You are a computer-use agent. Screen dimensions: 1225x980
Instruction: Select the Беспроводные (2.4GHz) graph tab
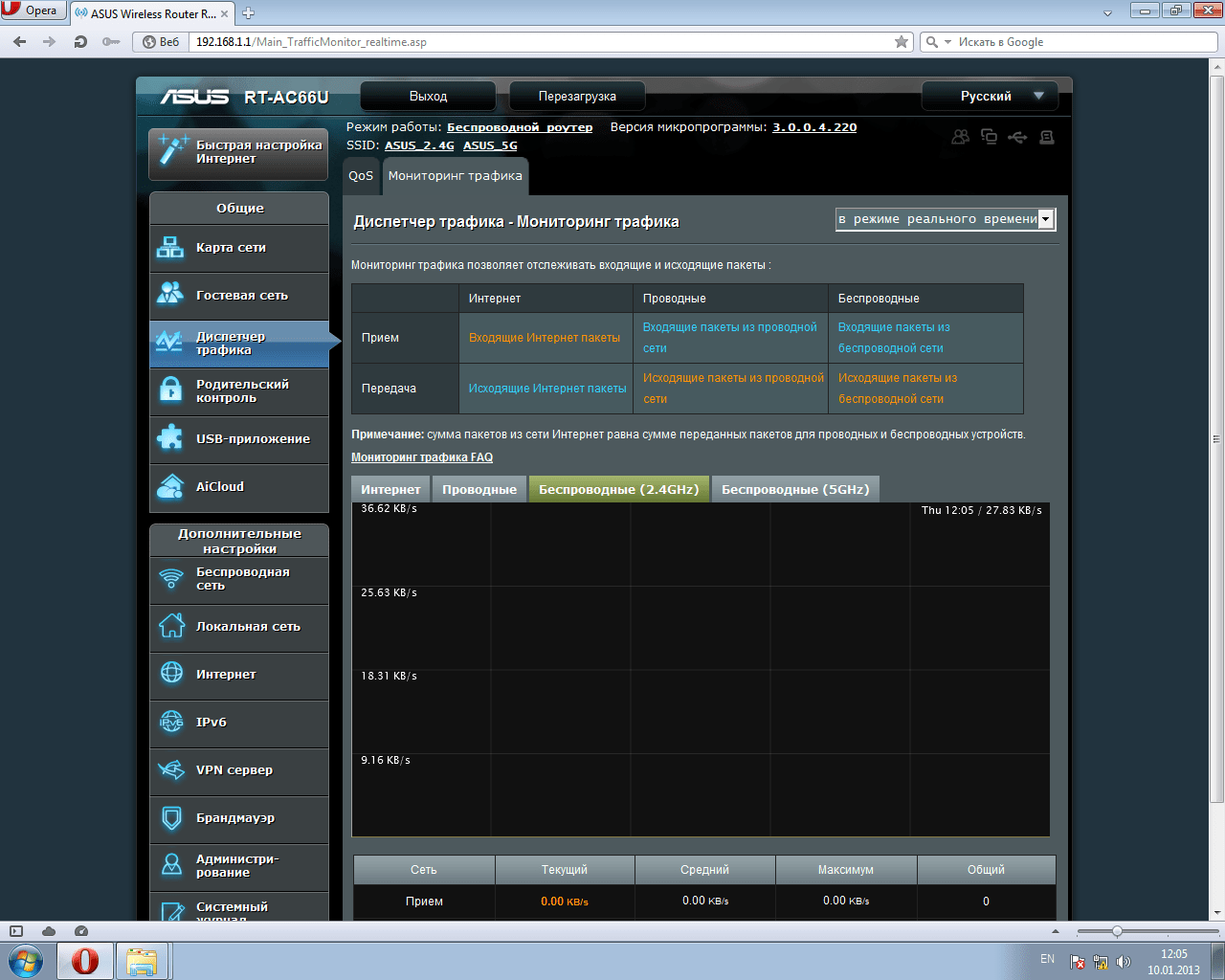tap(619, 489)
